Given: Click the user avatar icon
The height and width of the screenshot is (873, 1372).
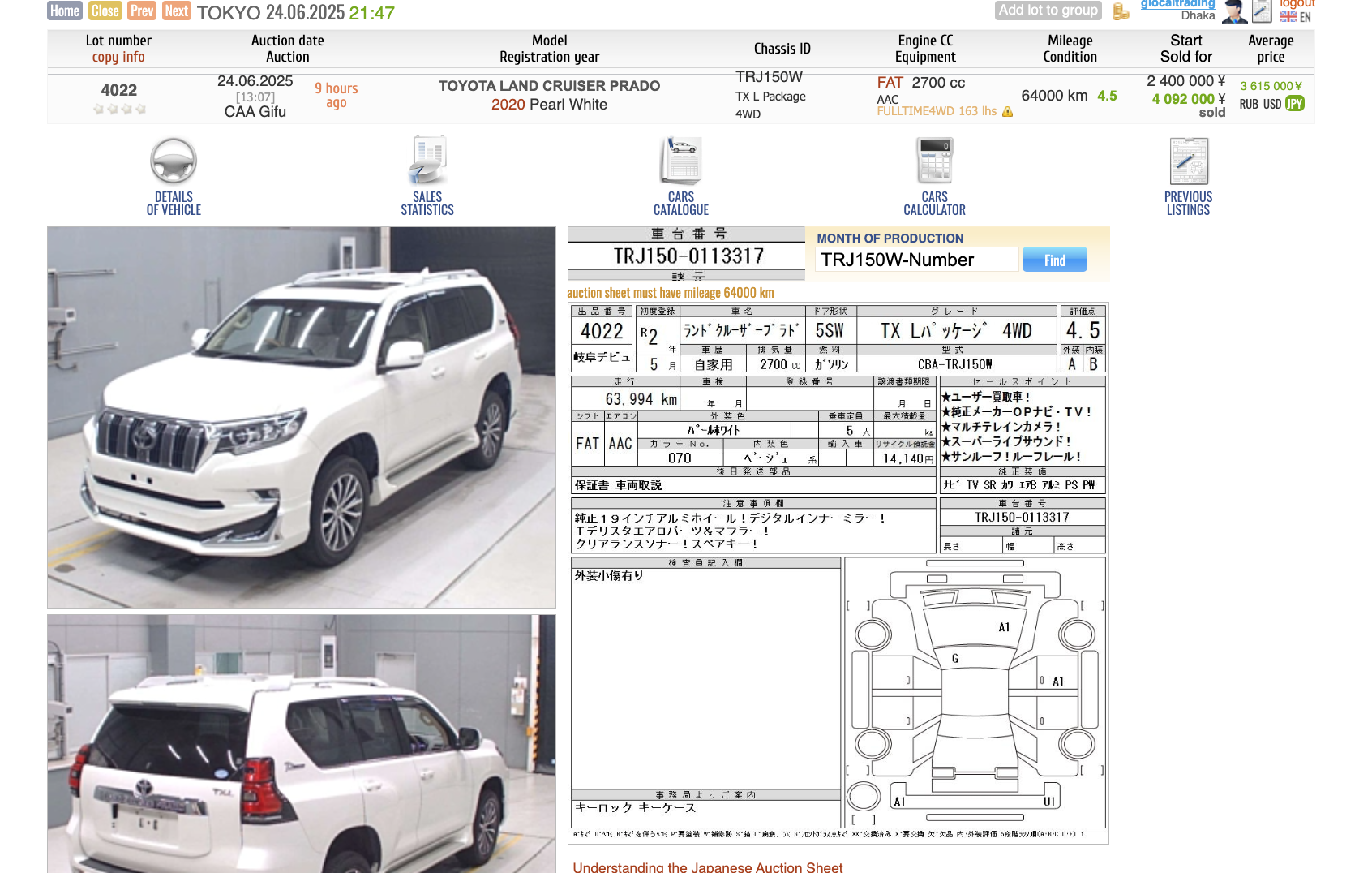Looking at the screenshot, I should click(1234, 11).
